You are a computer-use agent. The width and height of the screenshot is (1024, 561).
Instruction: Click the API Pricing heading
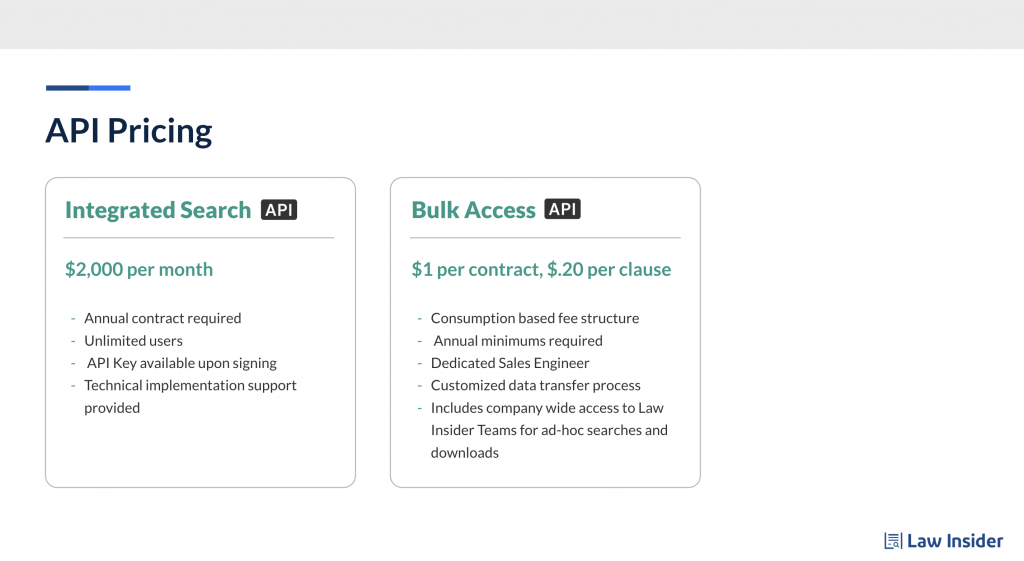[129, 131]
